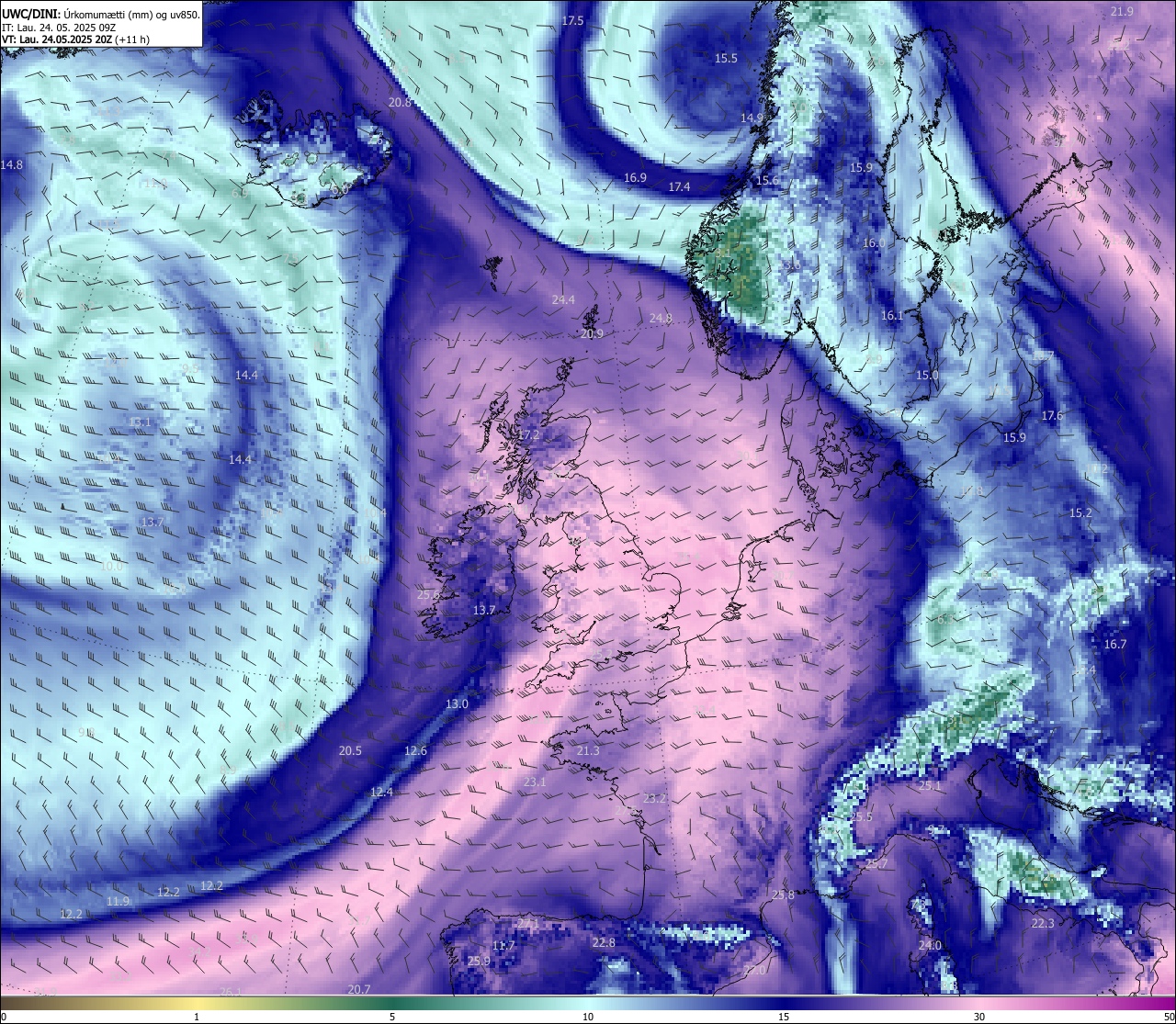The image size is (1176, 1024).
Task: Click the 17.6 value label
Action: (x=1052, y=415)
